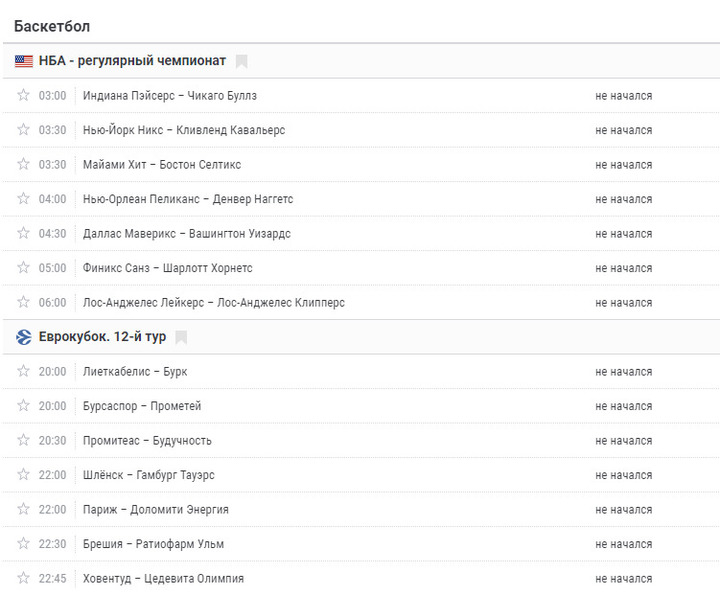
Task: Star the Финикс Санз – Шарлотт Хорнетс match
Action: pos(23,267)
